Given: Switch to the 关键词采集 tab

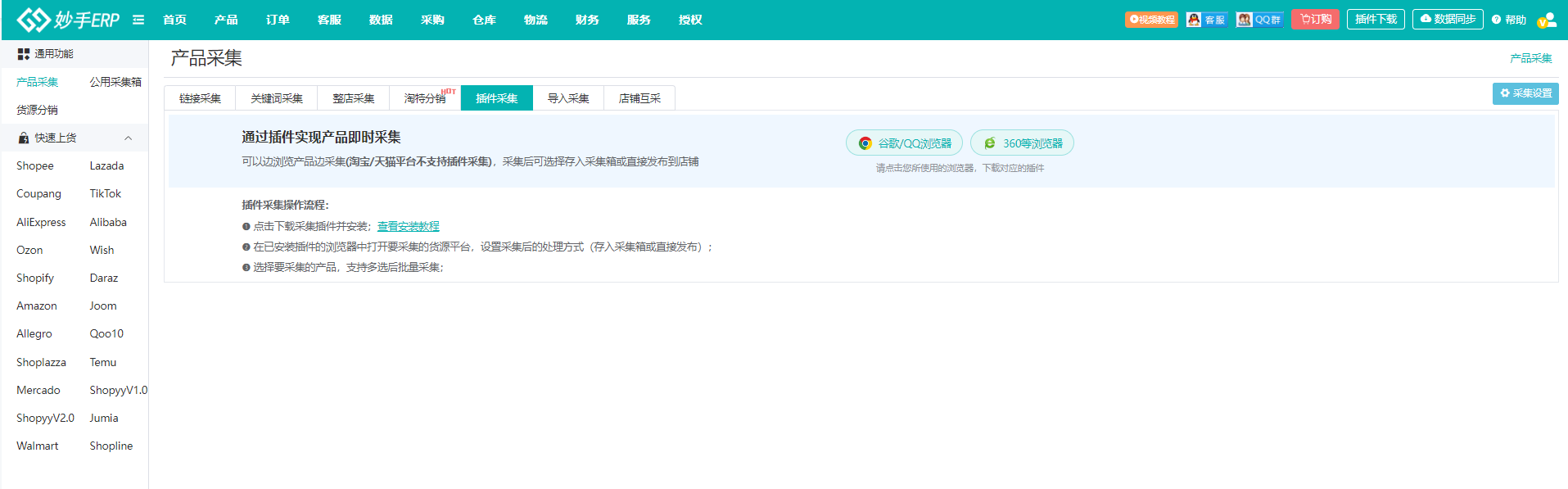Looking at the screenshot, I should pos(276,98).
